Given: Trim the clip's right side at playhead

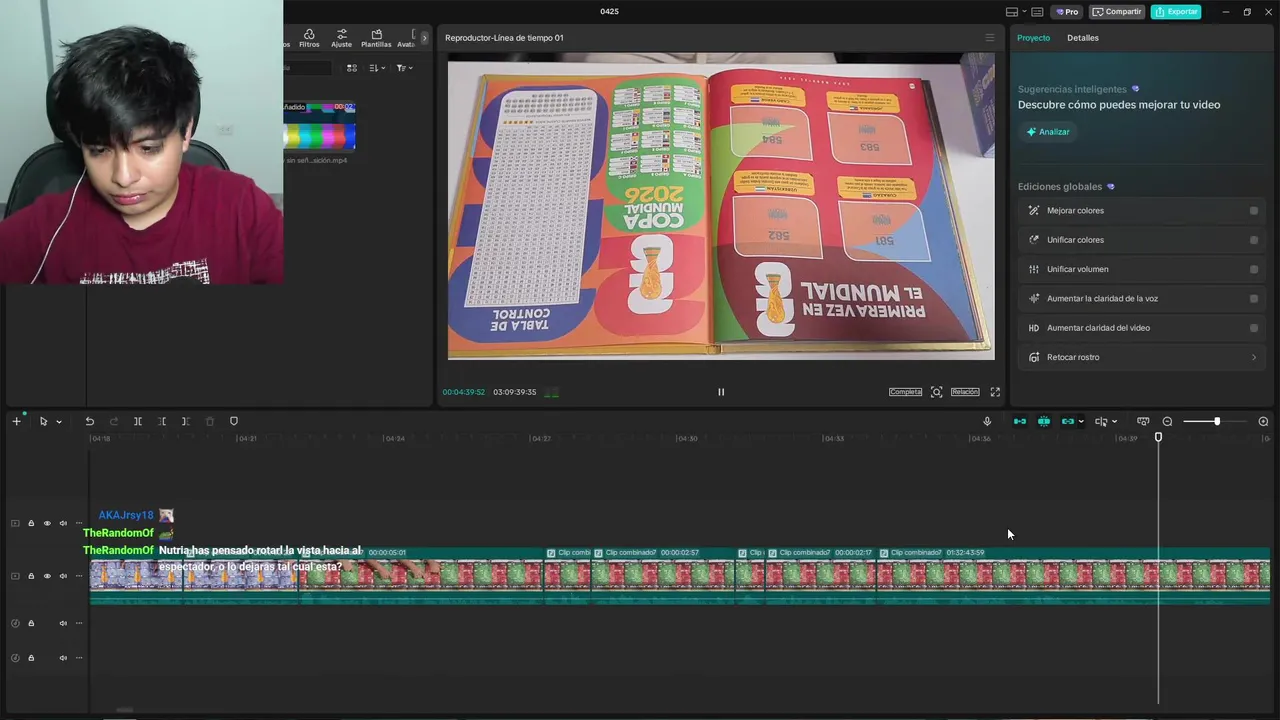Looking at the screenshot, I should [186, 421].
